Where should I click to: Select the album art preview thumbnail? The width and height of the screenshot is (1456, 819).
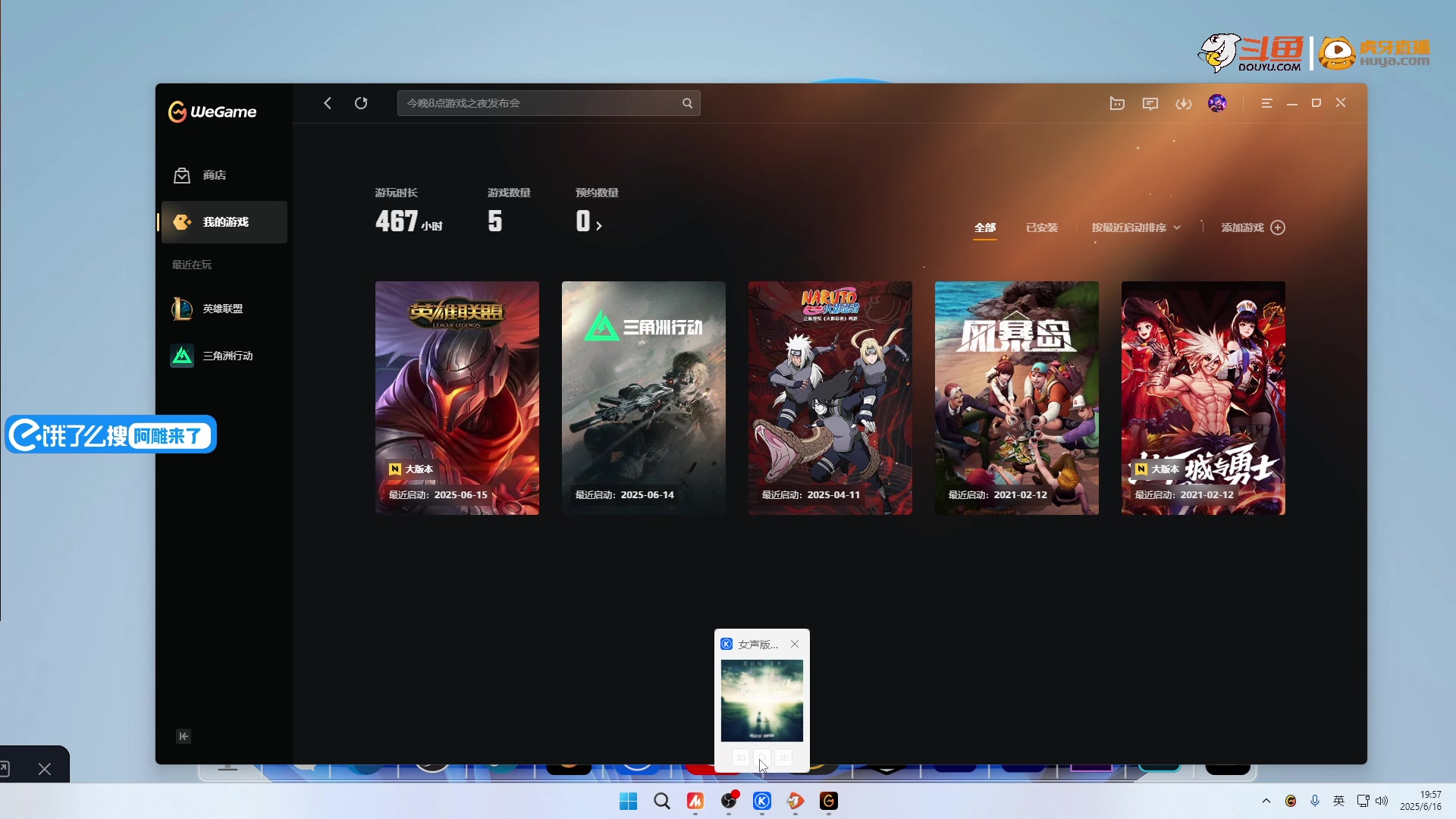pyautogui.click(x=762, y=701)
